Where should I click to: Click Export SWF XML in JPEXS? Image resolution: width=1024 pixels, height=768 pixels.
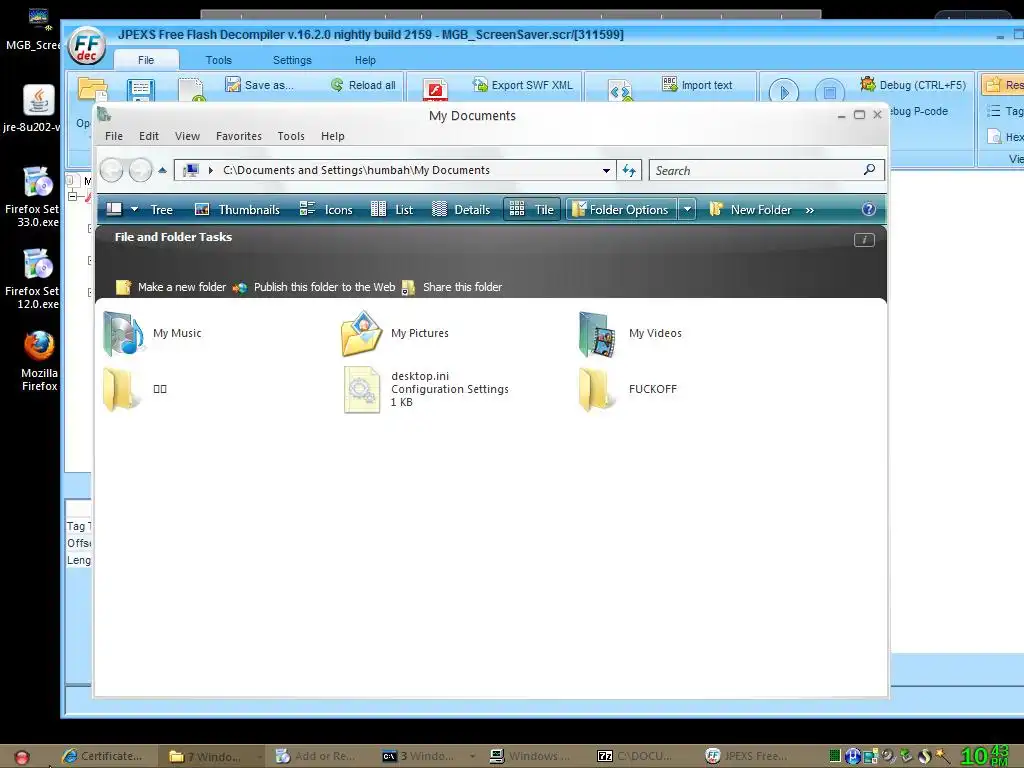522,85
